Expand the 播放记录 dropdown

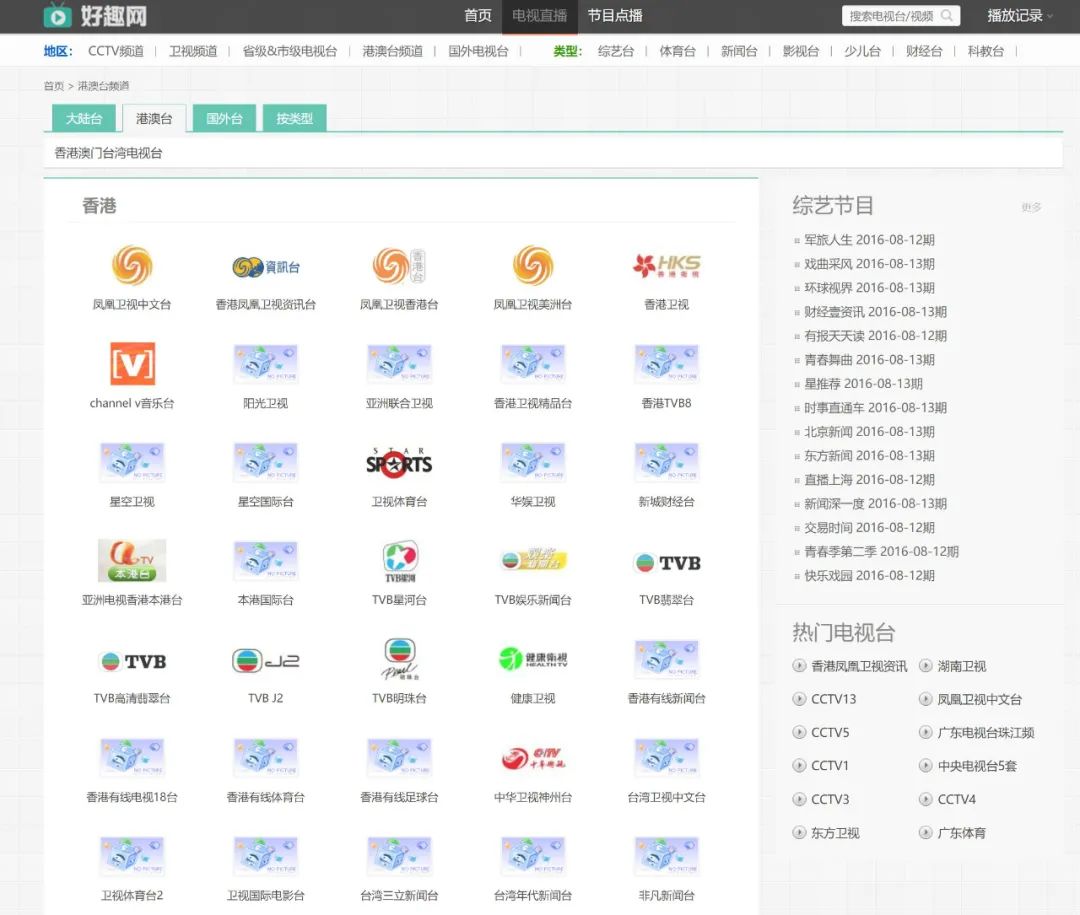1019,16
